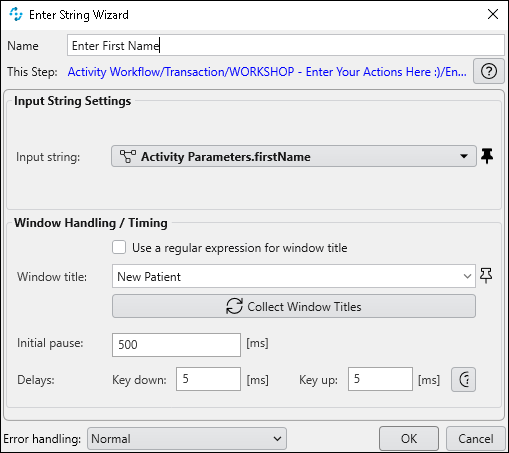This screenshot has width=509, height=453.
Task: Unpin the Input string parameter pin
Action: tap(487, 156)
